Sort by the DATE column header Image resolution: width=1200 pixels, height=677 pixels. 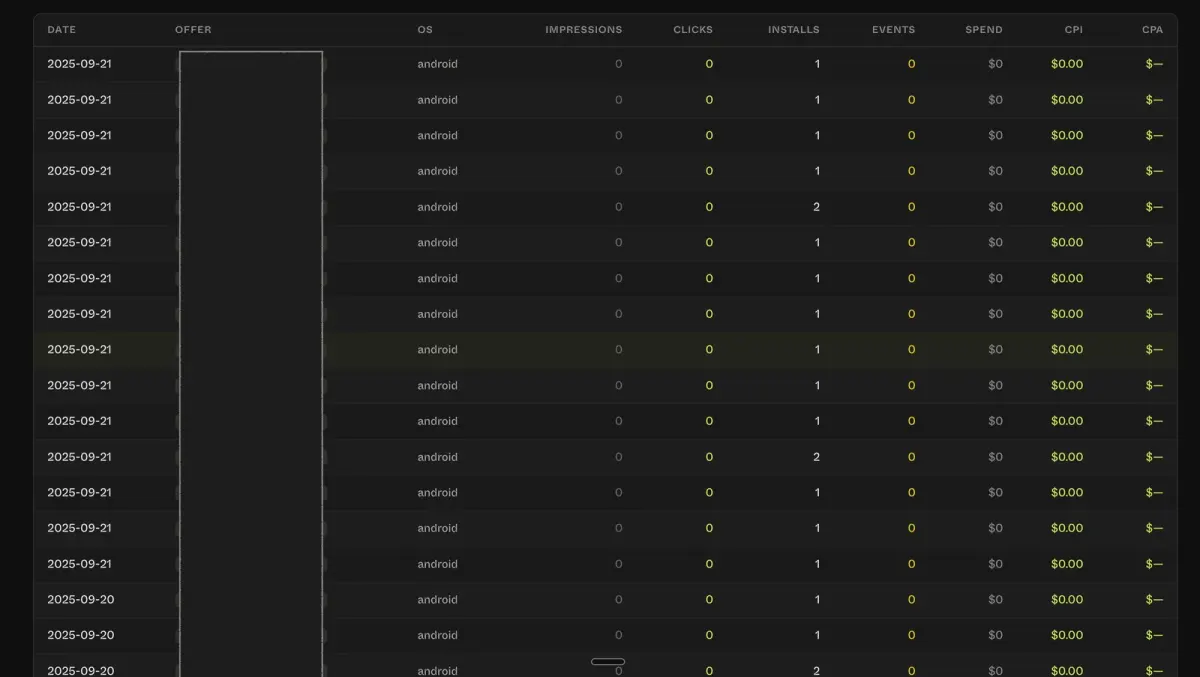click(61, 30)
